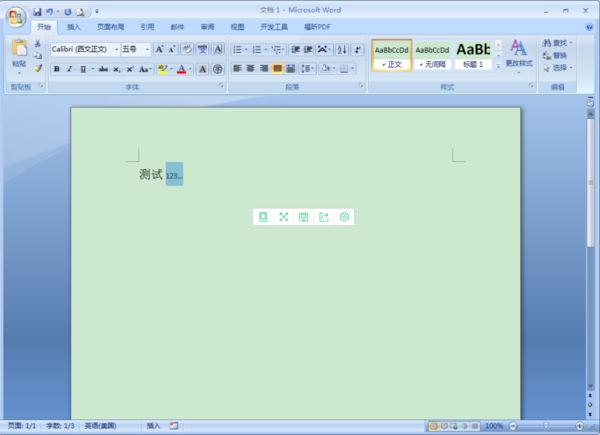The height and width of the screenshot is (435, 600).
Task: Click the Replace (替换) button
Action: (x=555, y=55)
